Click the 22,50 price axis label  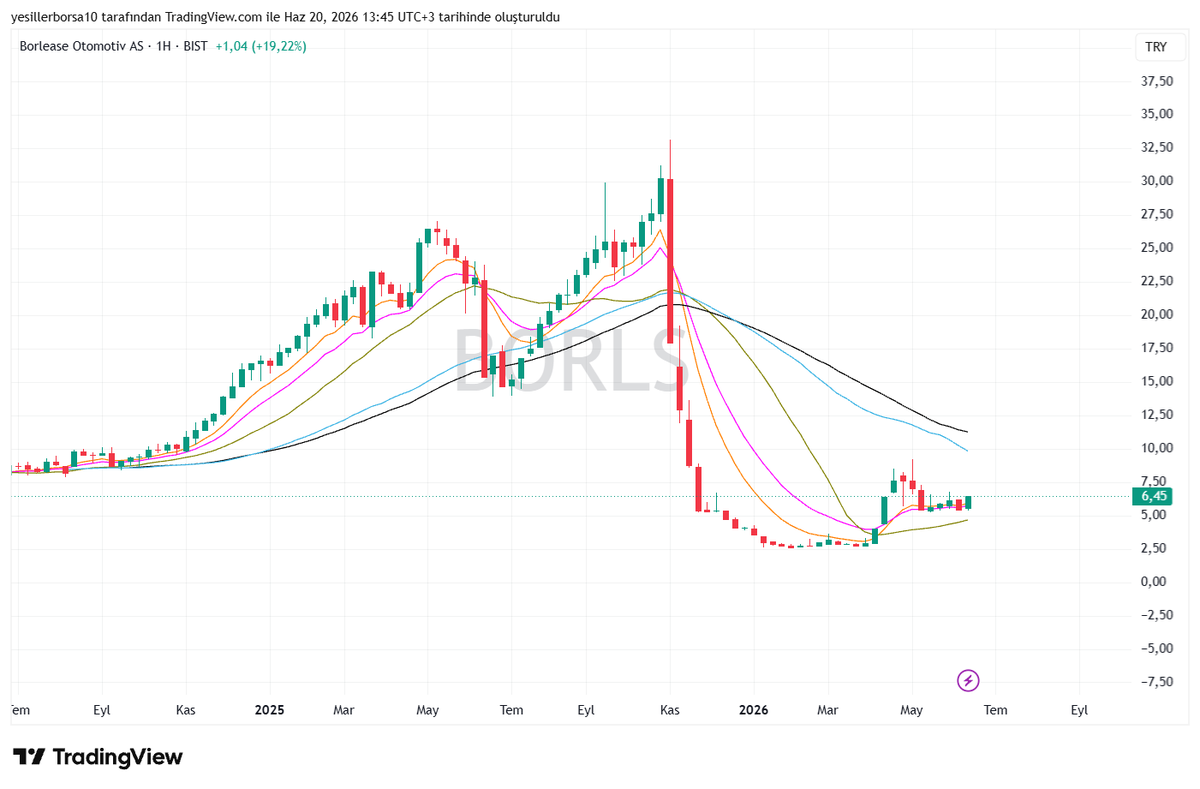tap(1157, 281)
